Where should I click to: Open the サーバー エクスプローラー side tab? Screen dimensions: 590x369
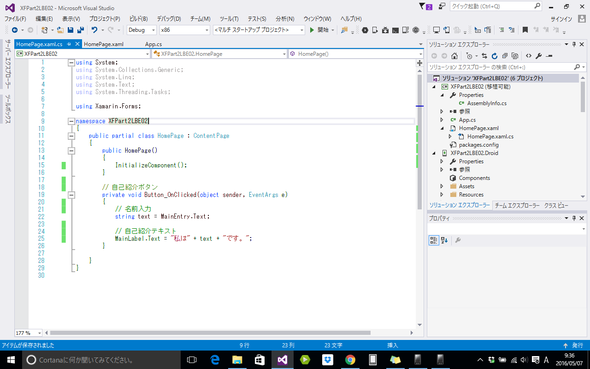click(x=8, y=64)
